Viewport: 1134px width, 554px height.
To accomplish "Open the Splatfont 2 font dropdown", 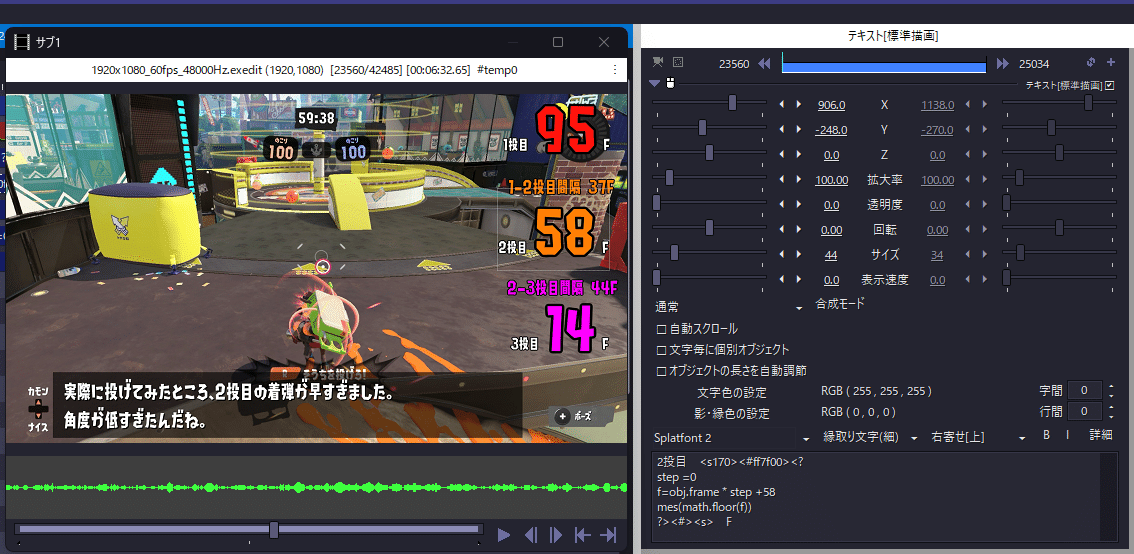I will coord(732,438).
